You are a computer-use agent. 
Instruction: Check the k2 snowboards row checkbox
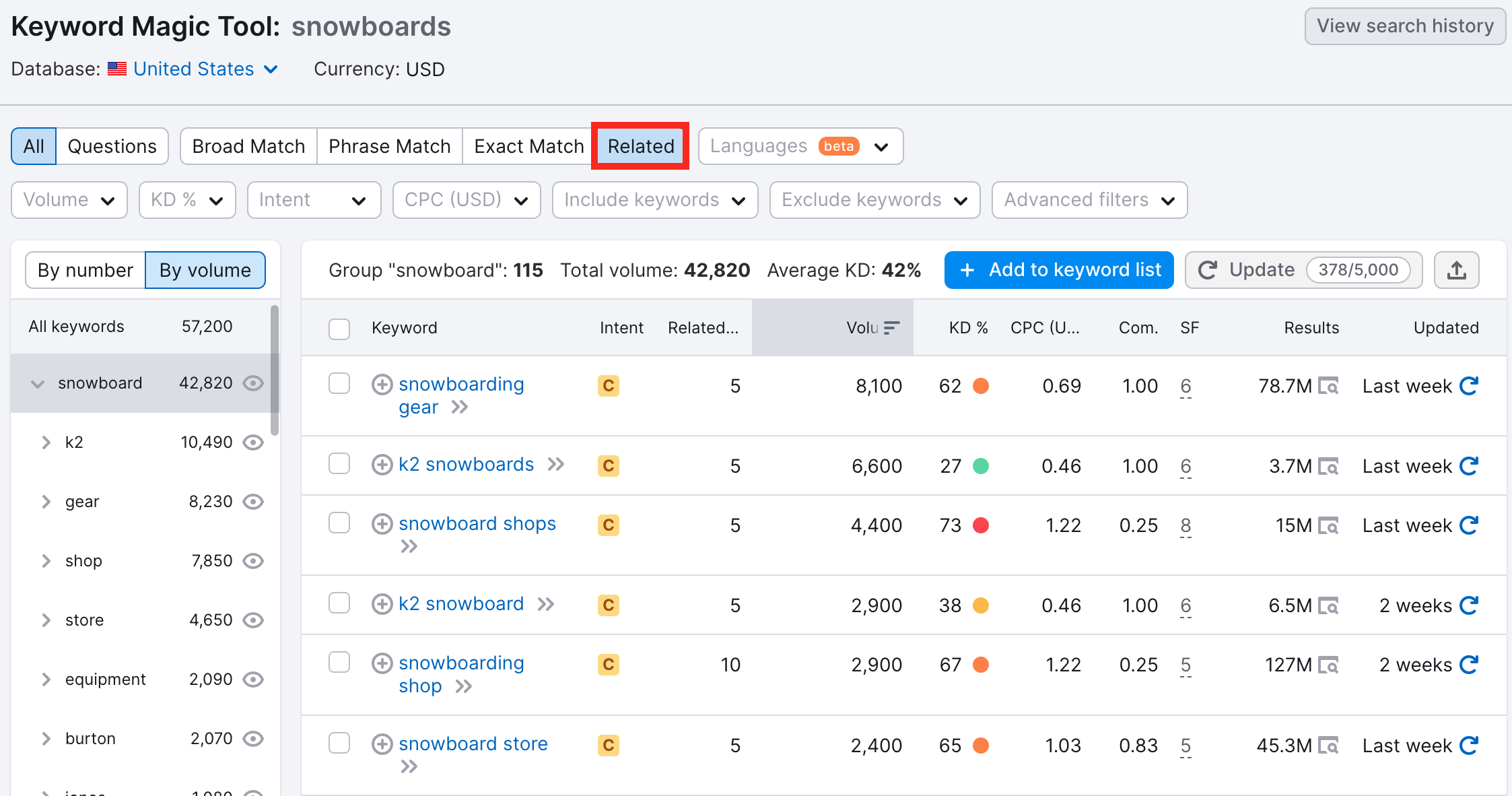(339, 464)
